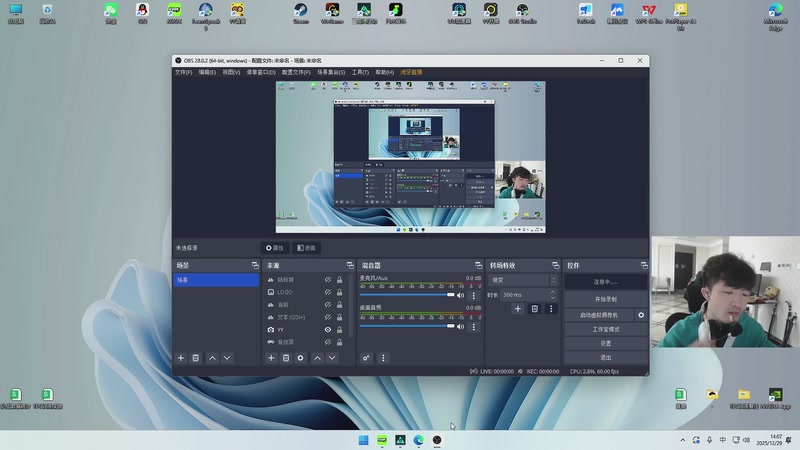Toggle lock on the LOGO source

(x=339, y=292)
